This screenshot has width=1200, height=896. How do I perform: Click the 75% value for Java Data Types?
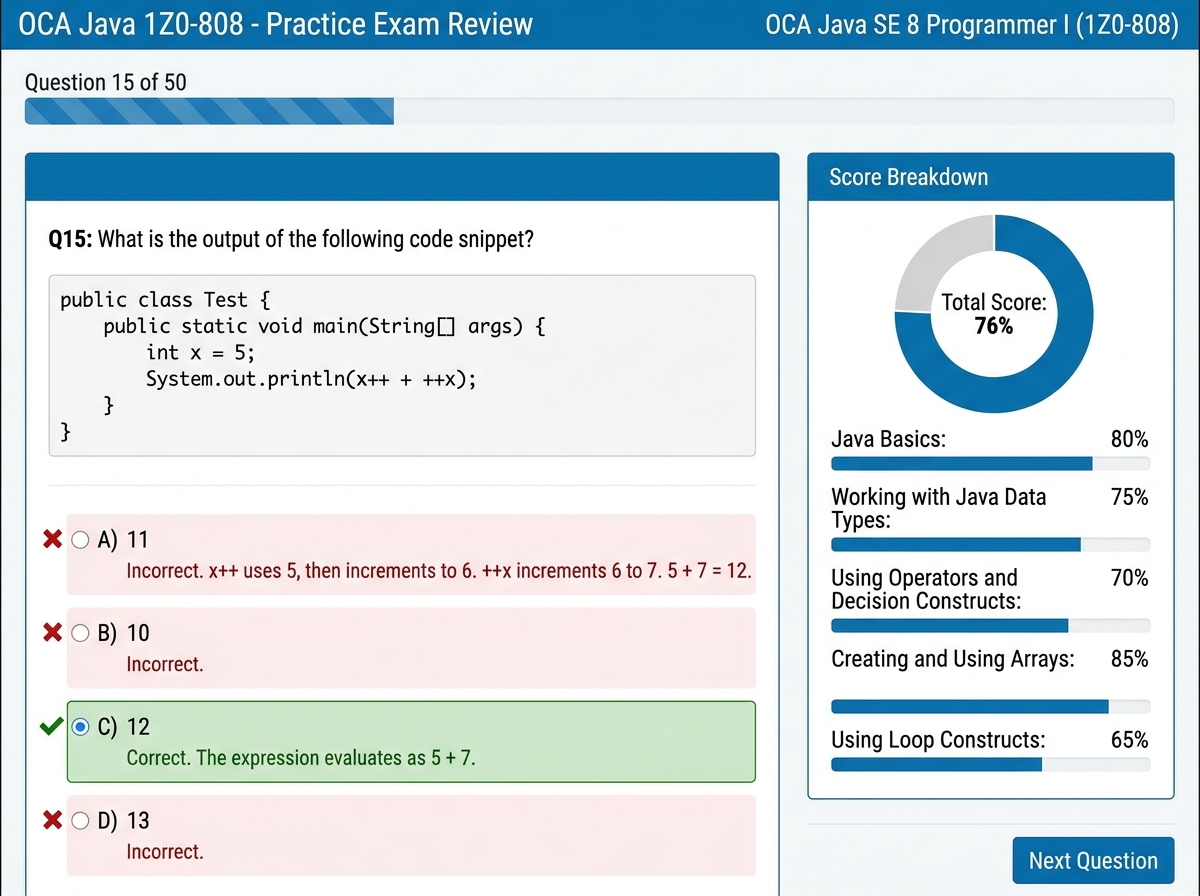click(x=1129, y=497)
